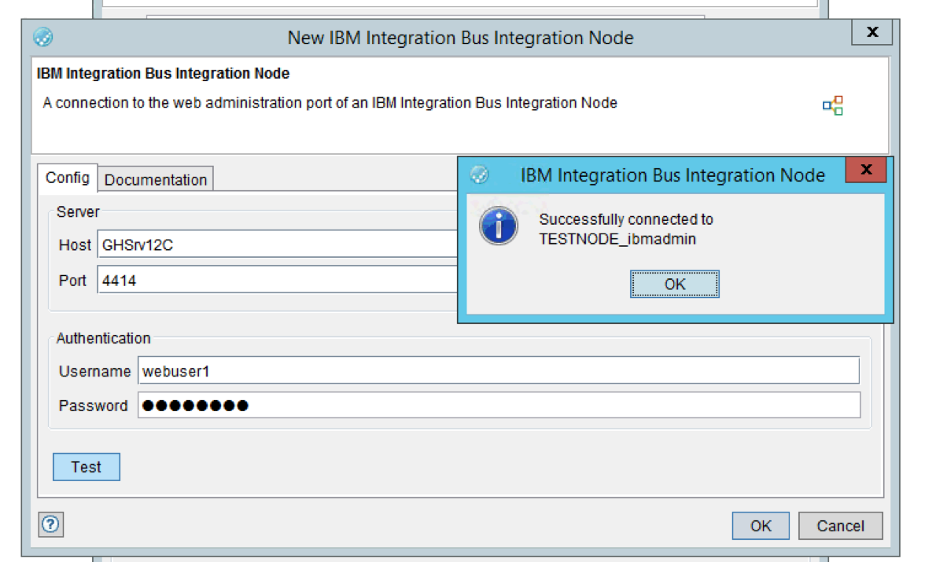Cancel the new integration node dialog
The width and height of the screenshot is (936, 562).
[x=840, y=526]
